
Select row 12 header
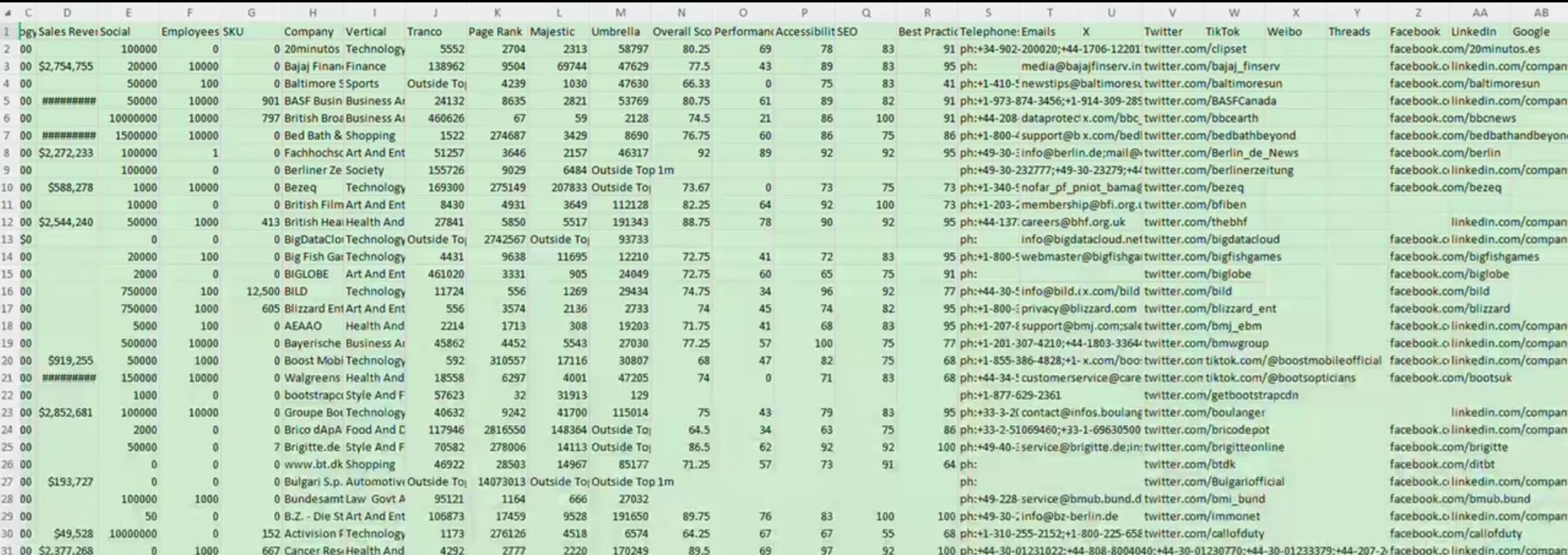[x=7, y=222]
